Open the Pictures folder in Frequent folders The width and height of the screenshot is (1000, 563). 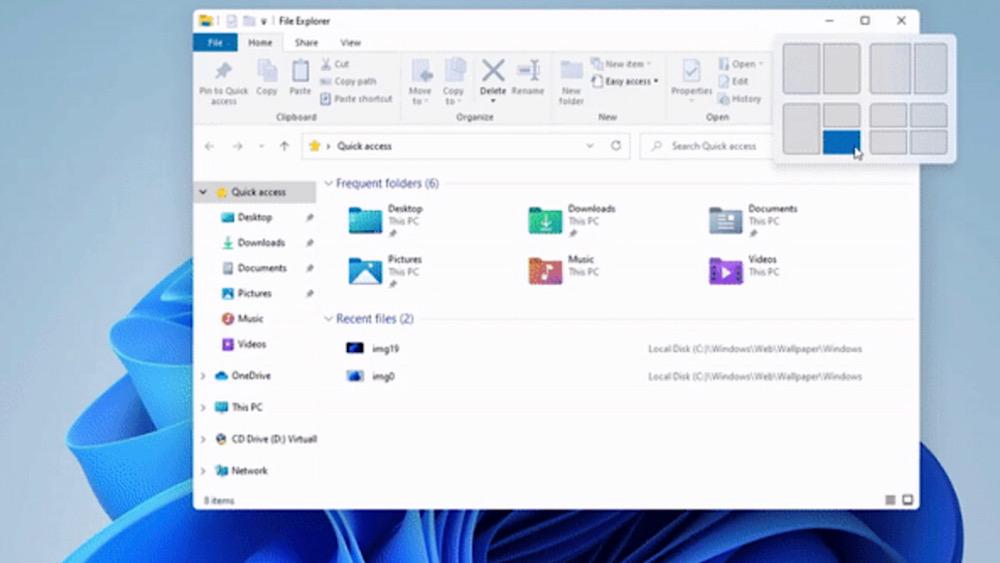tap(366, 270)
